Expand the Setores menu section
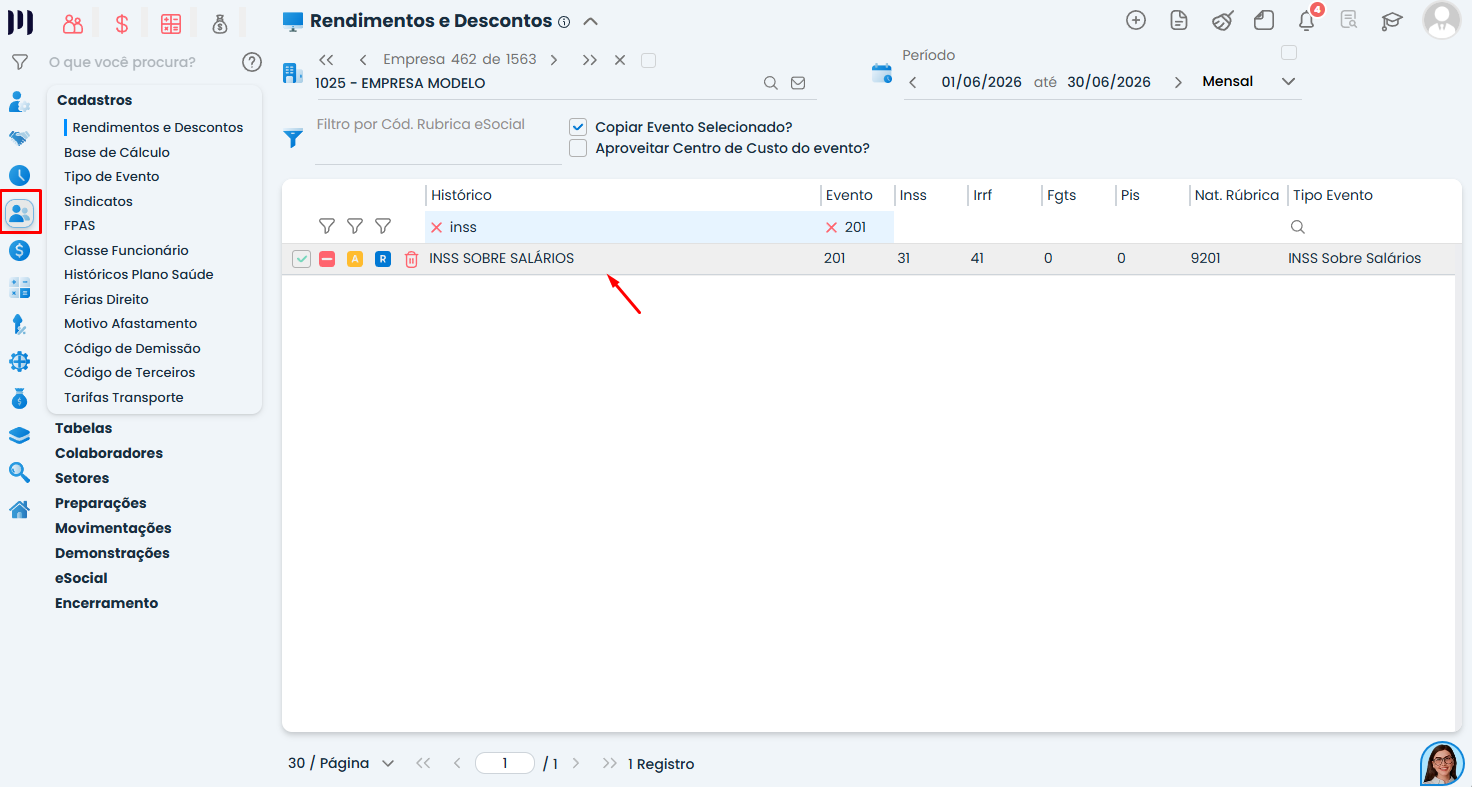Screen dimensions: 1472x787 tap(82, 478)
